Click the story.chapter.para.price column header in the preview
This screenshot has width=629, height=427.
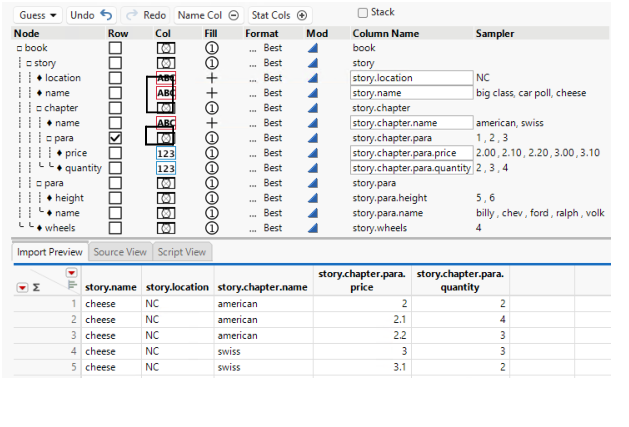coord(362,281)
